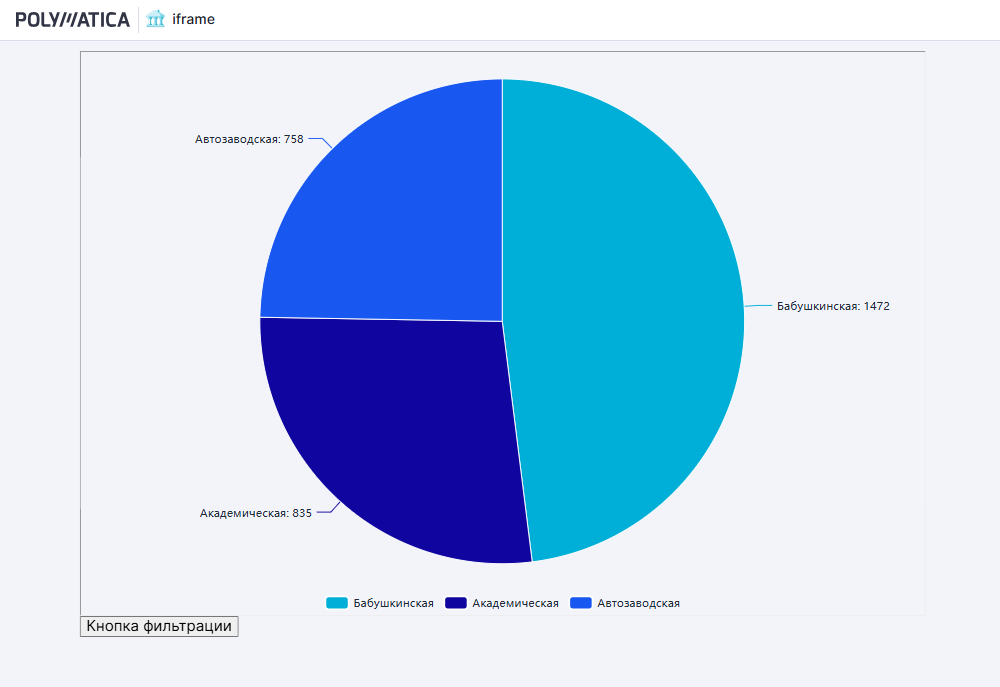Click the cyan Бабушкинская legend swatch

[336, 603]
